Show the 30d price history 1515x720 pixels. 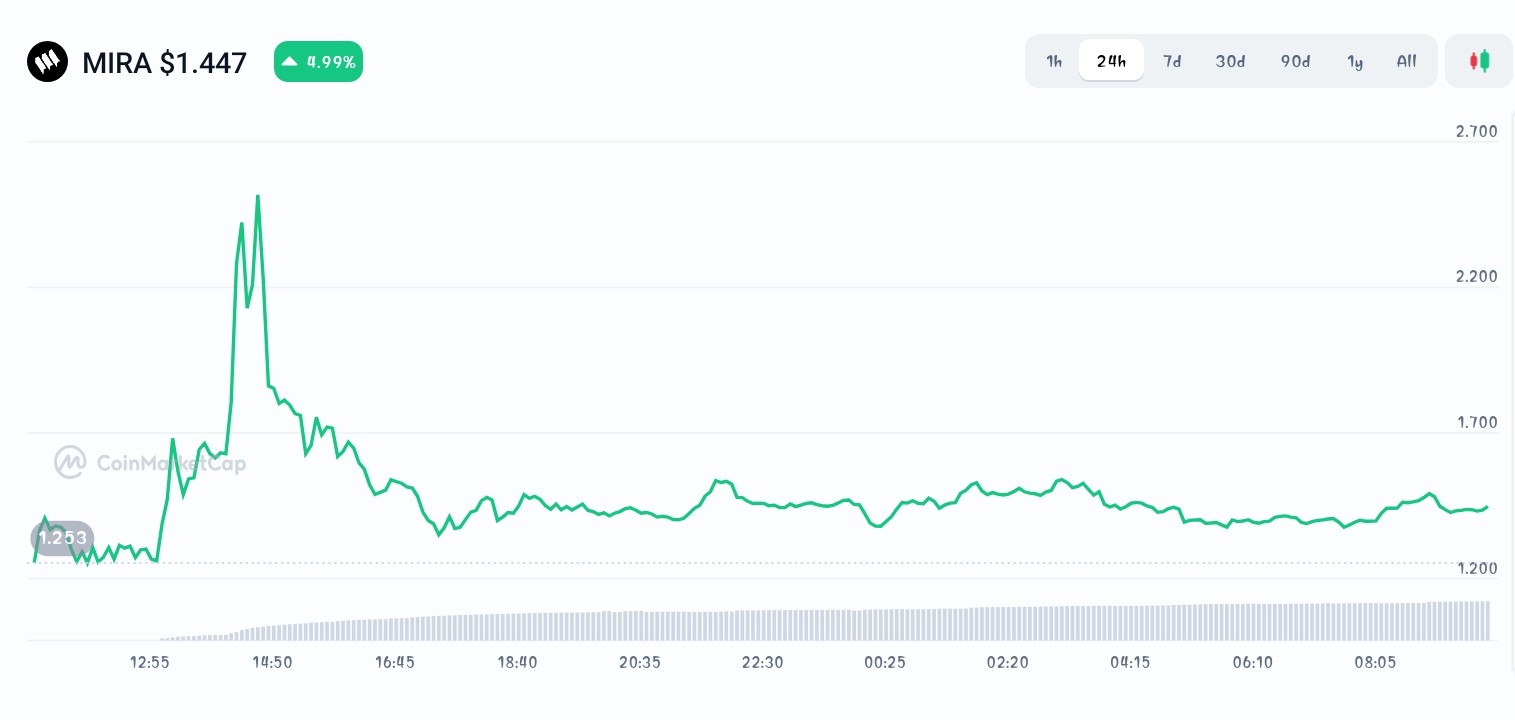click(1230, 61)
